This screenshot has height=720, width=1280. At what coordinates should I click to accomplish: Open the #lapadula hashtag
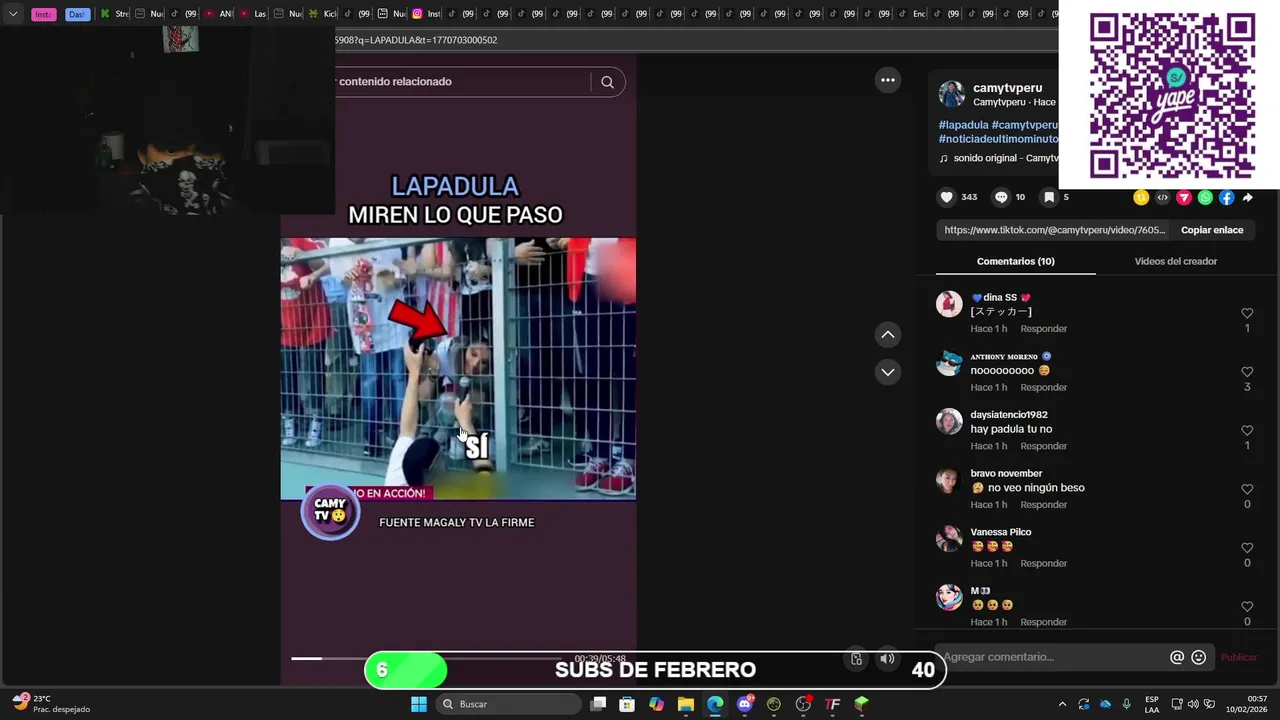click(963, 125)
